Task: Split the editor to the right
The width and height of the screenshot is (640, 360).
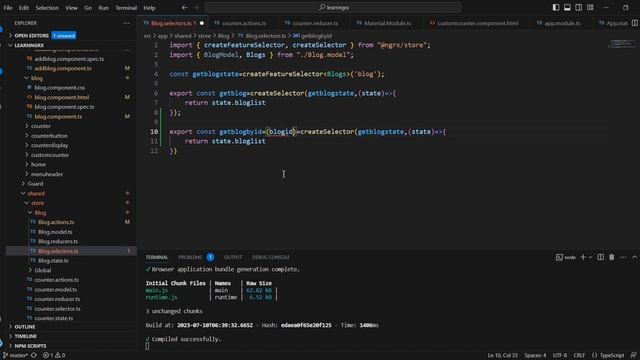Action: click(635, 23)
